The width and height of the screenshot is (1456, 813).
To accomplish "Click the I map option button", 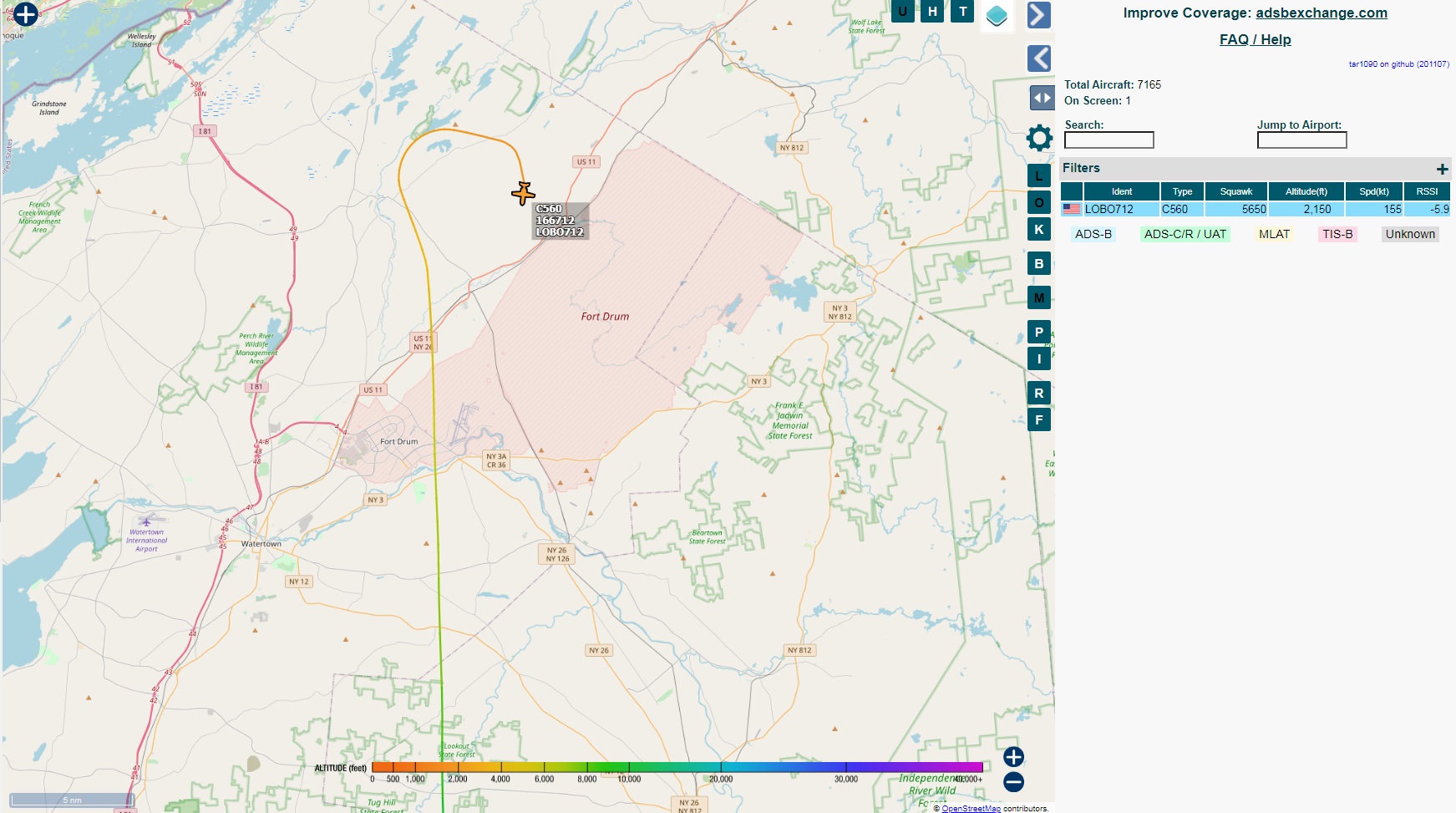I will (1039, 358).
